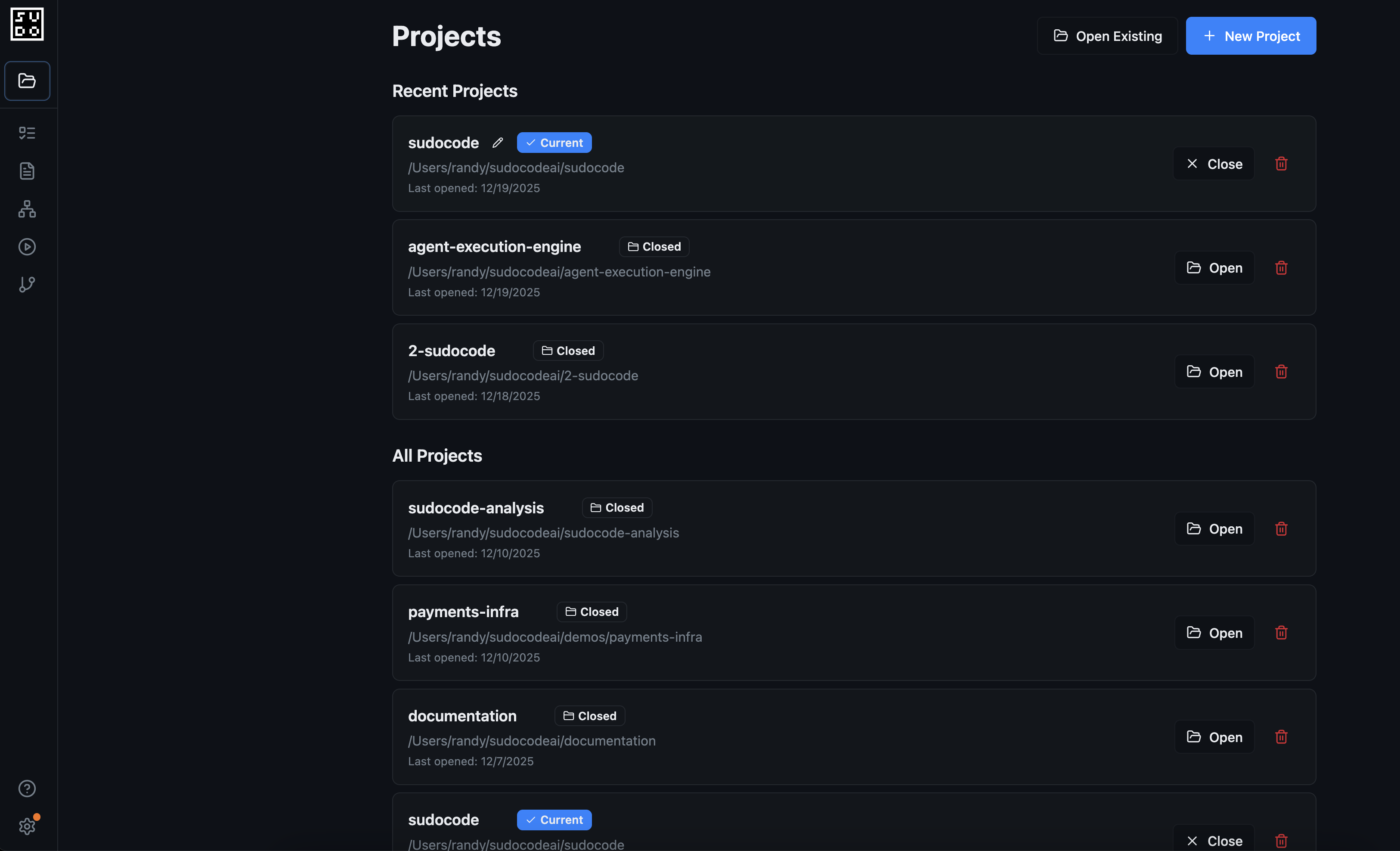This screenshot has height=851, width=1400.
Task: Click New Project
Action: click(x=1251, y=35)
